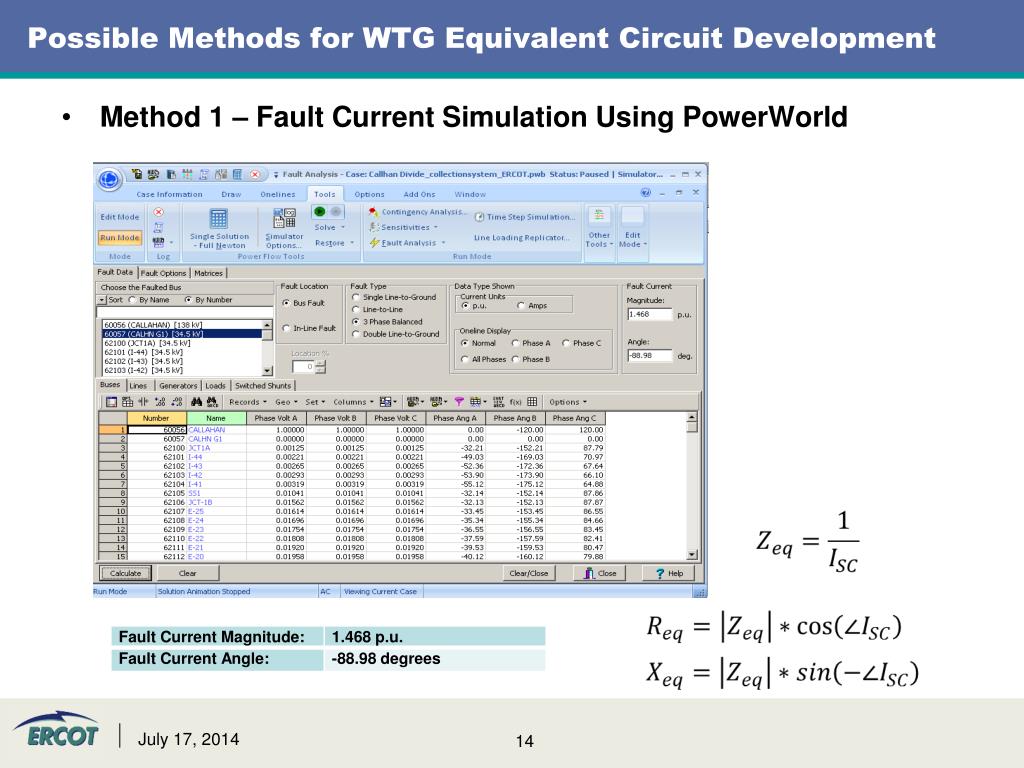
Task: Select Phase A oneline display
Action: click(515, 343)
